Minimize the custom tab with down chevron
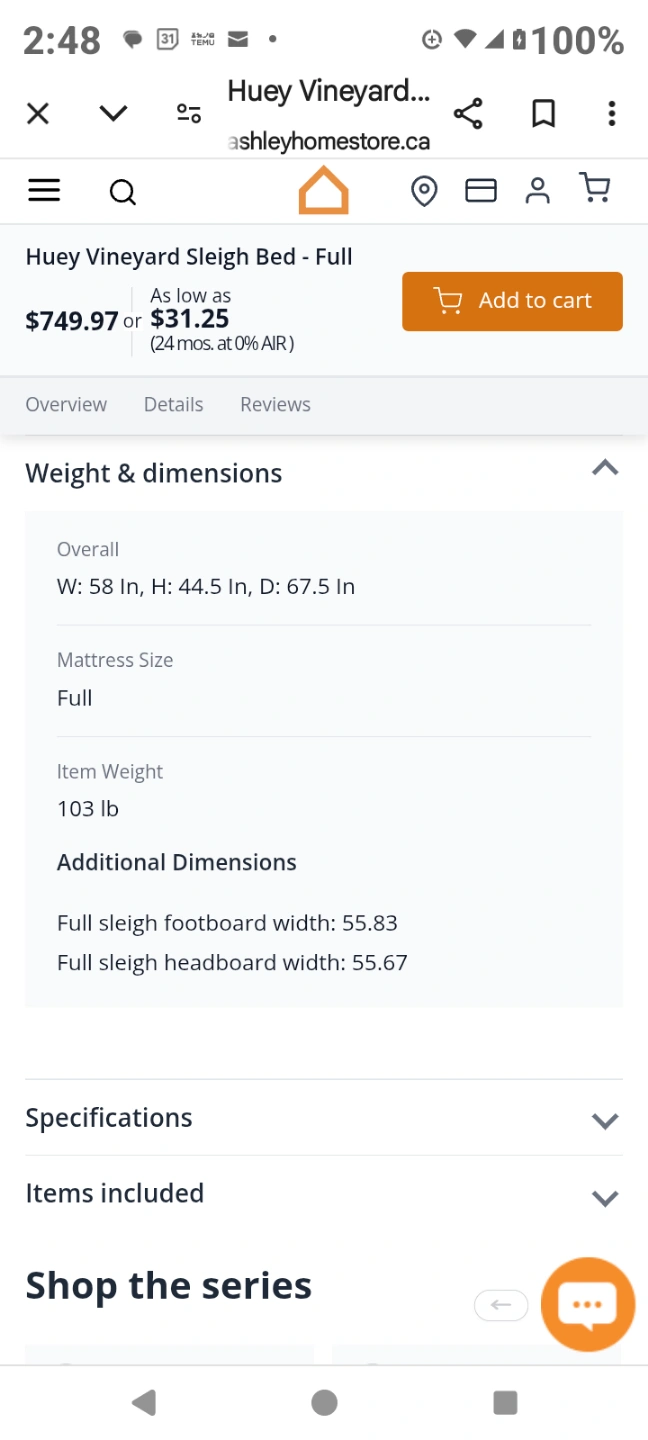 (113, 113)
